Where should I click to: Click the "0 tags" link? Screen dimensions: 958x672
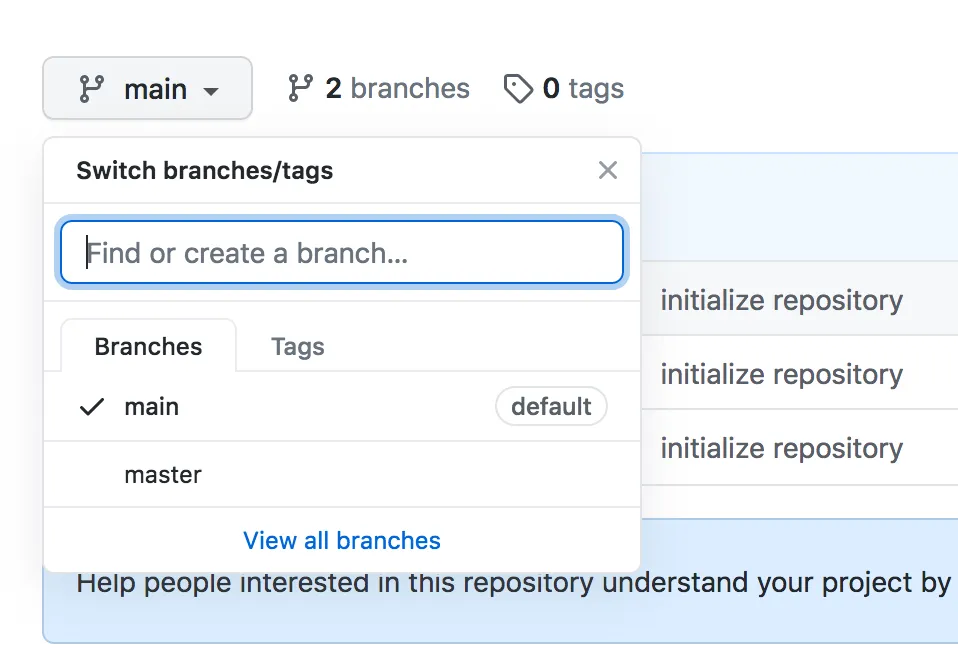point(562,88)
